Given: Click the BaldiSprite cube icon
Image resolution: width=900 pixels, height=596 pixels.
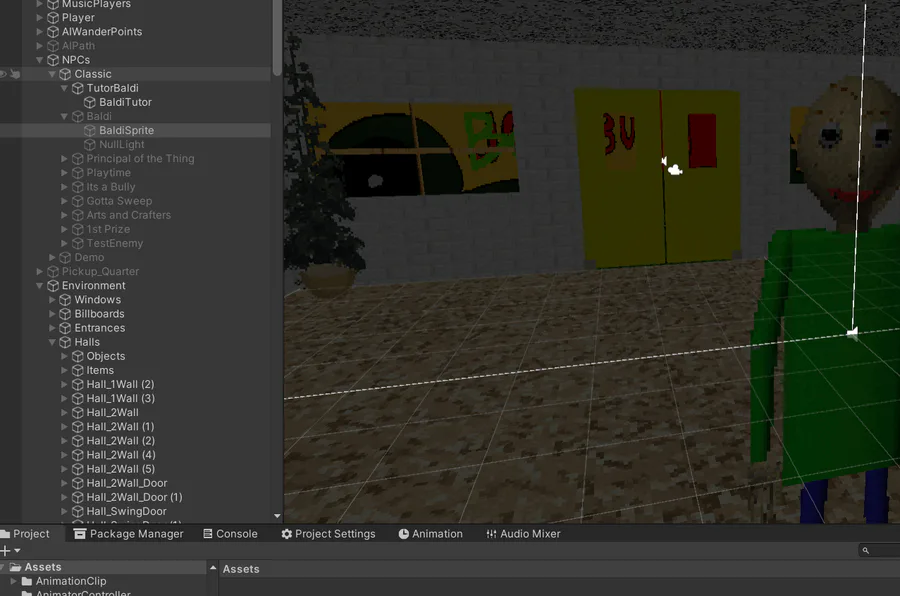Looking at the screenshot, I should pyautogui.click(x=90, y=130).
